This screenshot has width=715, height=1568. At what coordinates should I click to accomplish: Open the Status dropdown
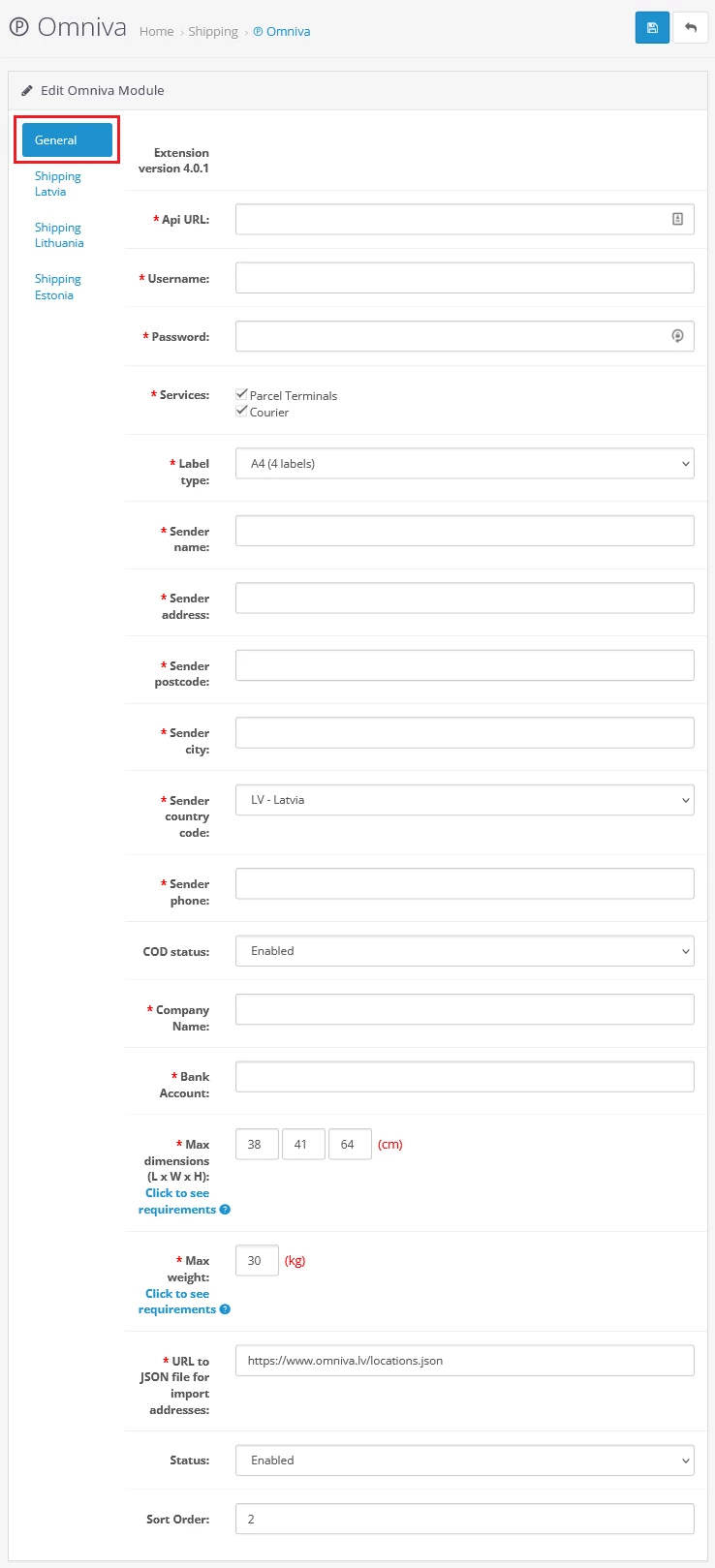click(x=464, y=1460)
